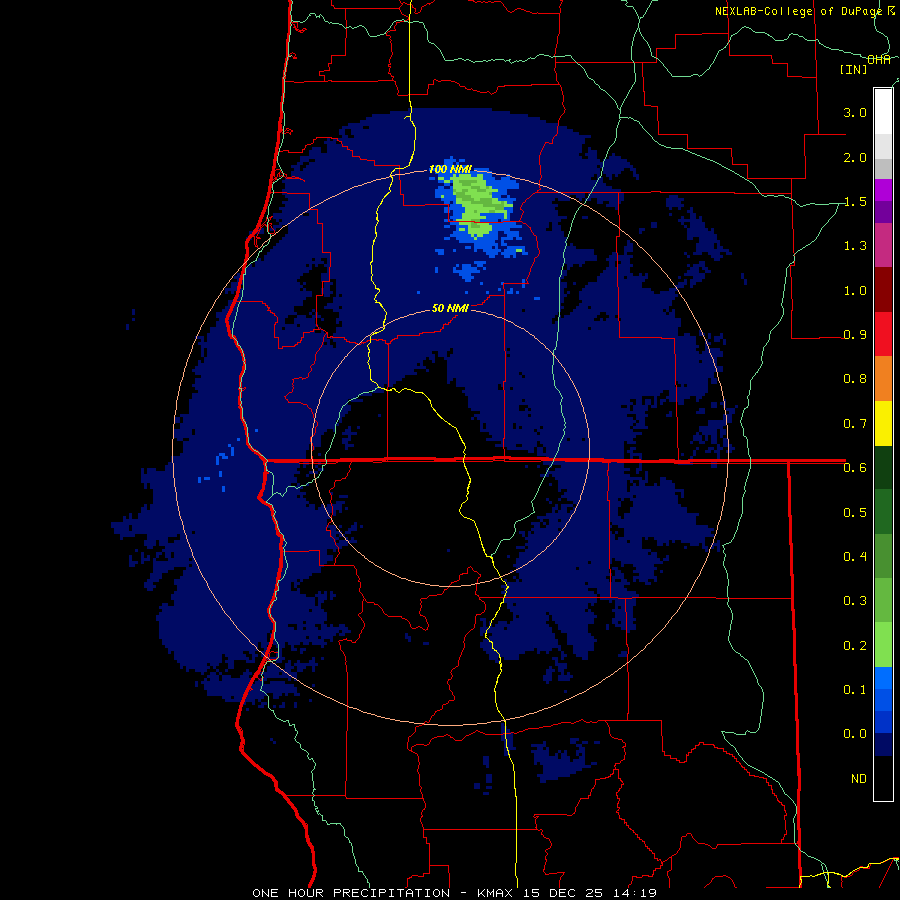The height and width of the screenshot is (900, 900).
Task: Pick the bright red legend swatch
Action: pos(883,334)
